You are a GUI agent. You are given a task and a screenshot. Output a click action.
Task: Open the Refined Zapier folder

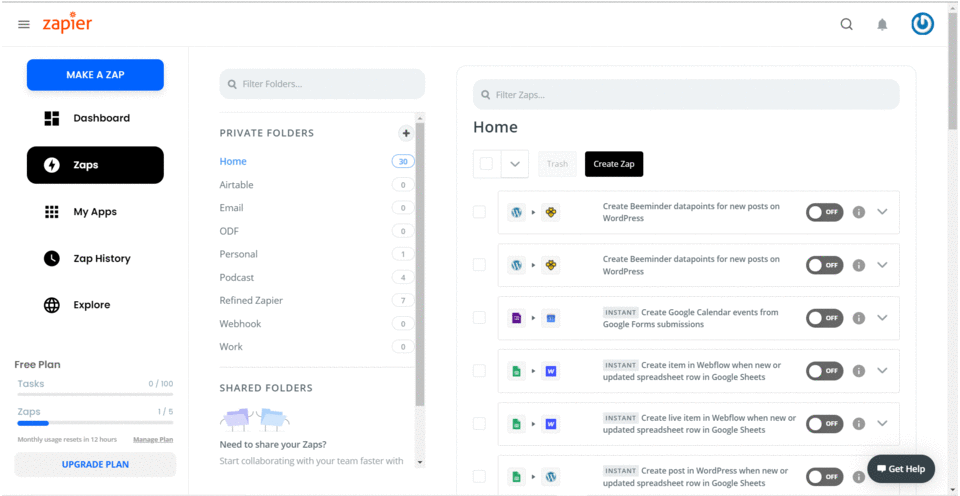pyautogui.click(x=251, y=301)
